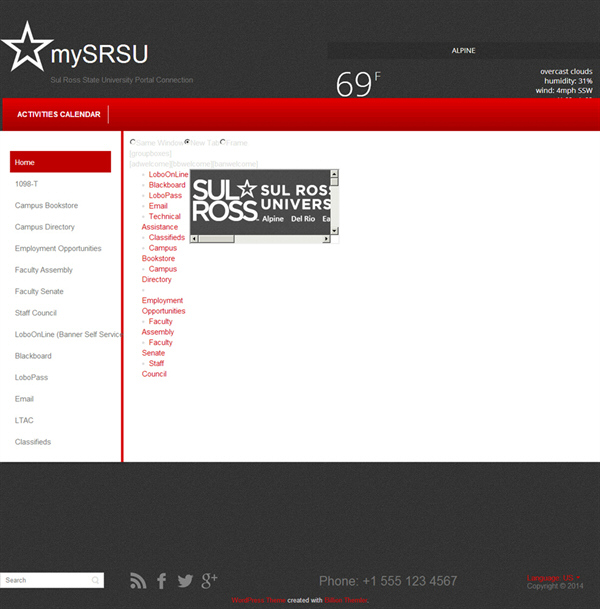Open the Twitter bird icon link
This screenshot has height=609, width=600.
pyautogui.click(x=185, y=581)
